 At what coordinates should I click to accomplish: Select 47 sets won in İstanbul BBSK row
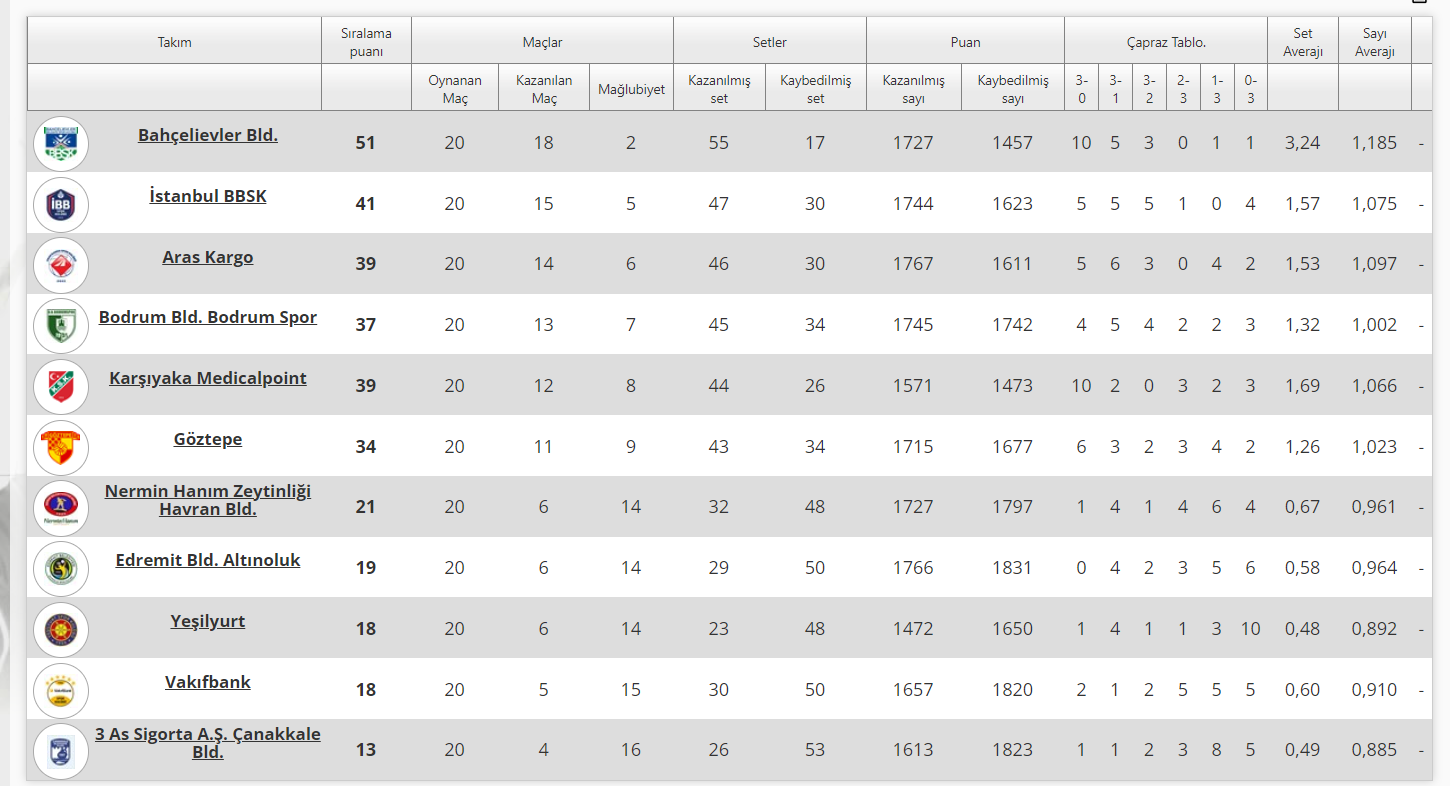tap(719, 204)
